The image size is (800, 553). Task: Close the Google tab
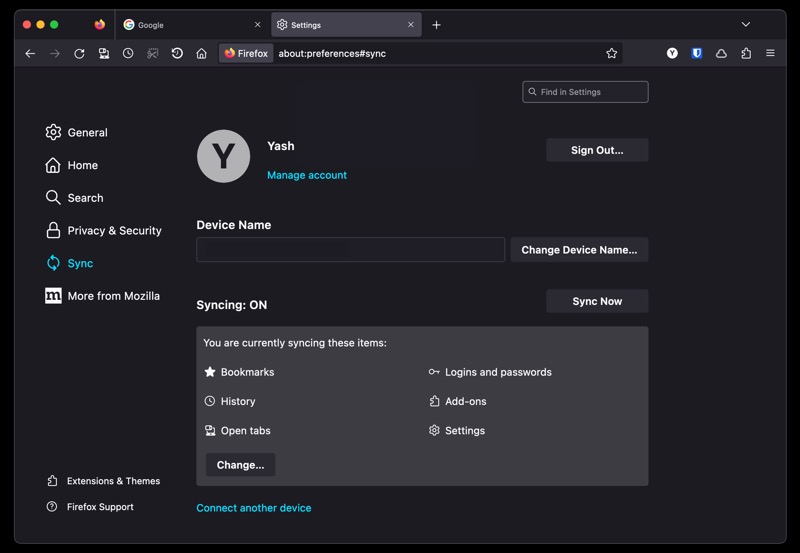pyautogui.click(x=257, y=24)
